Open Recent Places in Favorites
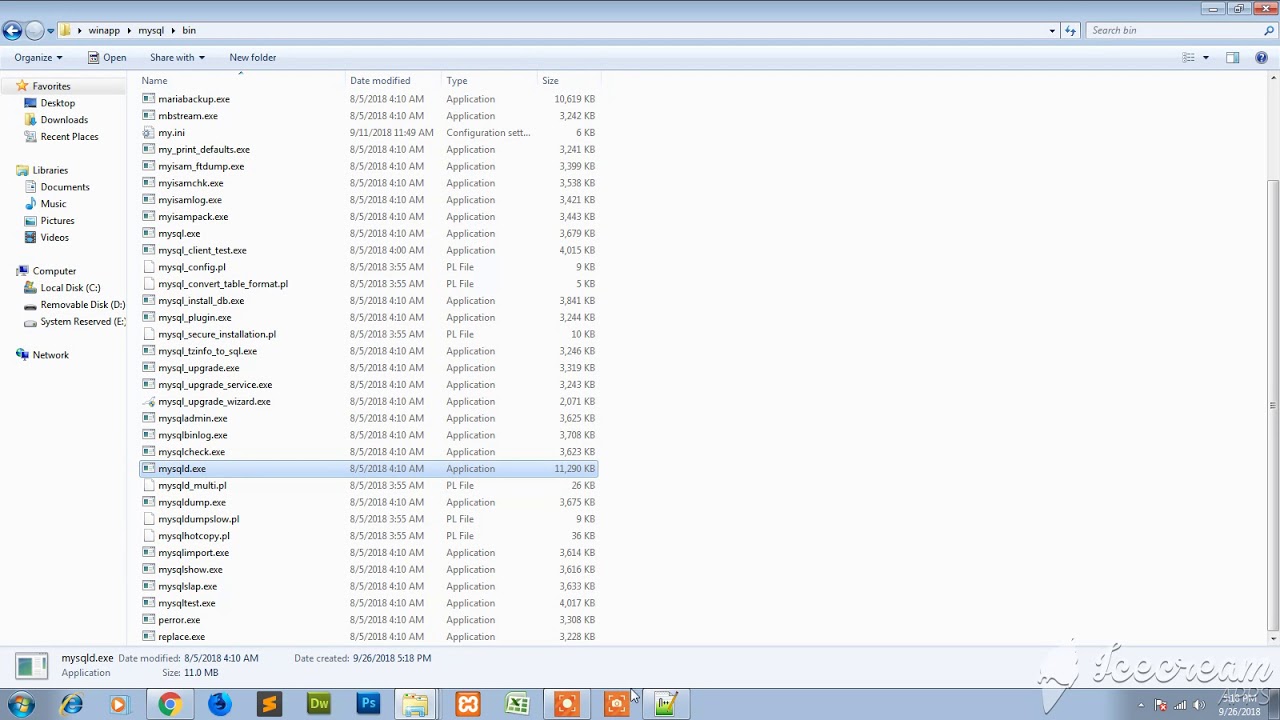The image size is (1280, 720). 69,137
